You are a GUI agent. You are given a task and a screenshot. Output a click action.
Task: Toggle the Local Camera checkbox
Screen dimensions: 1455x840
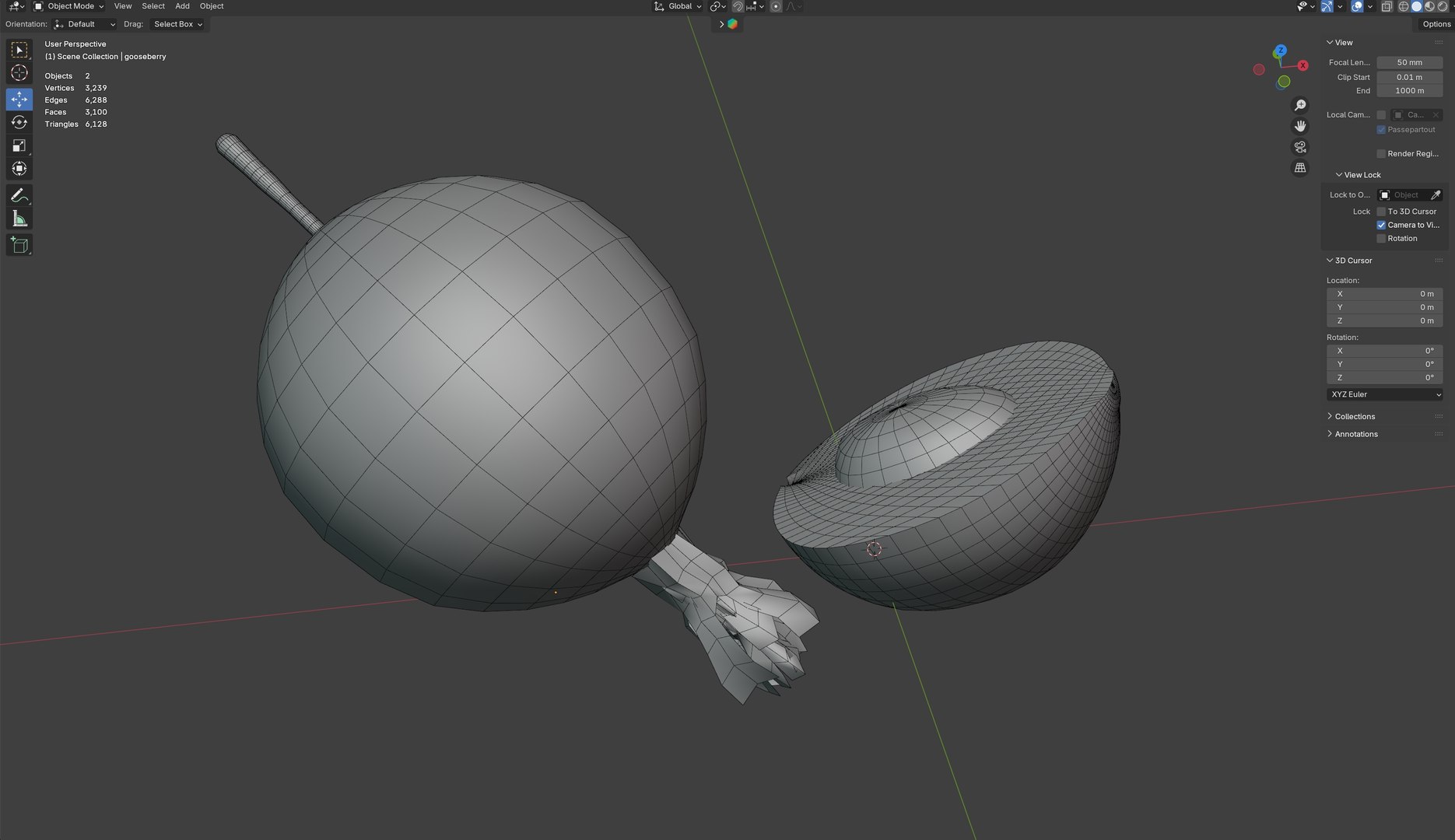(x=1381, y=115)
